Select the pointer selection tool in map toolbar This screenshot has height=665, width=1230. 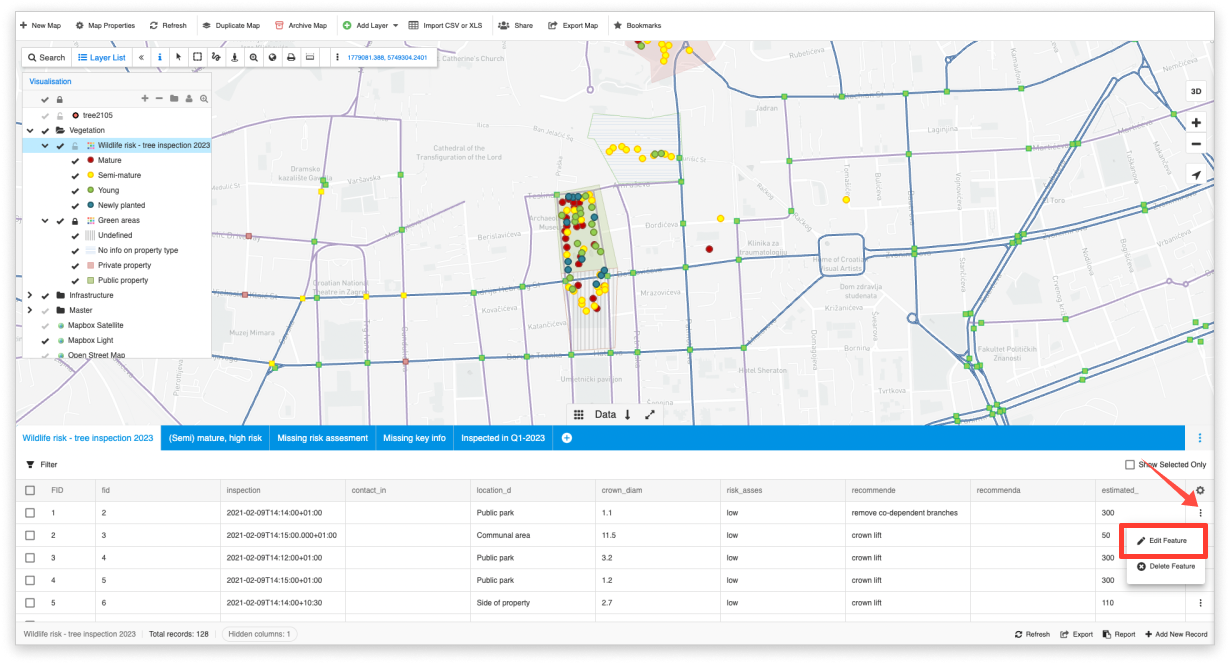(178, 58)
